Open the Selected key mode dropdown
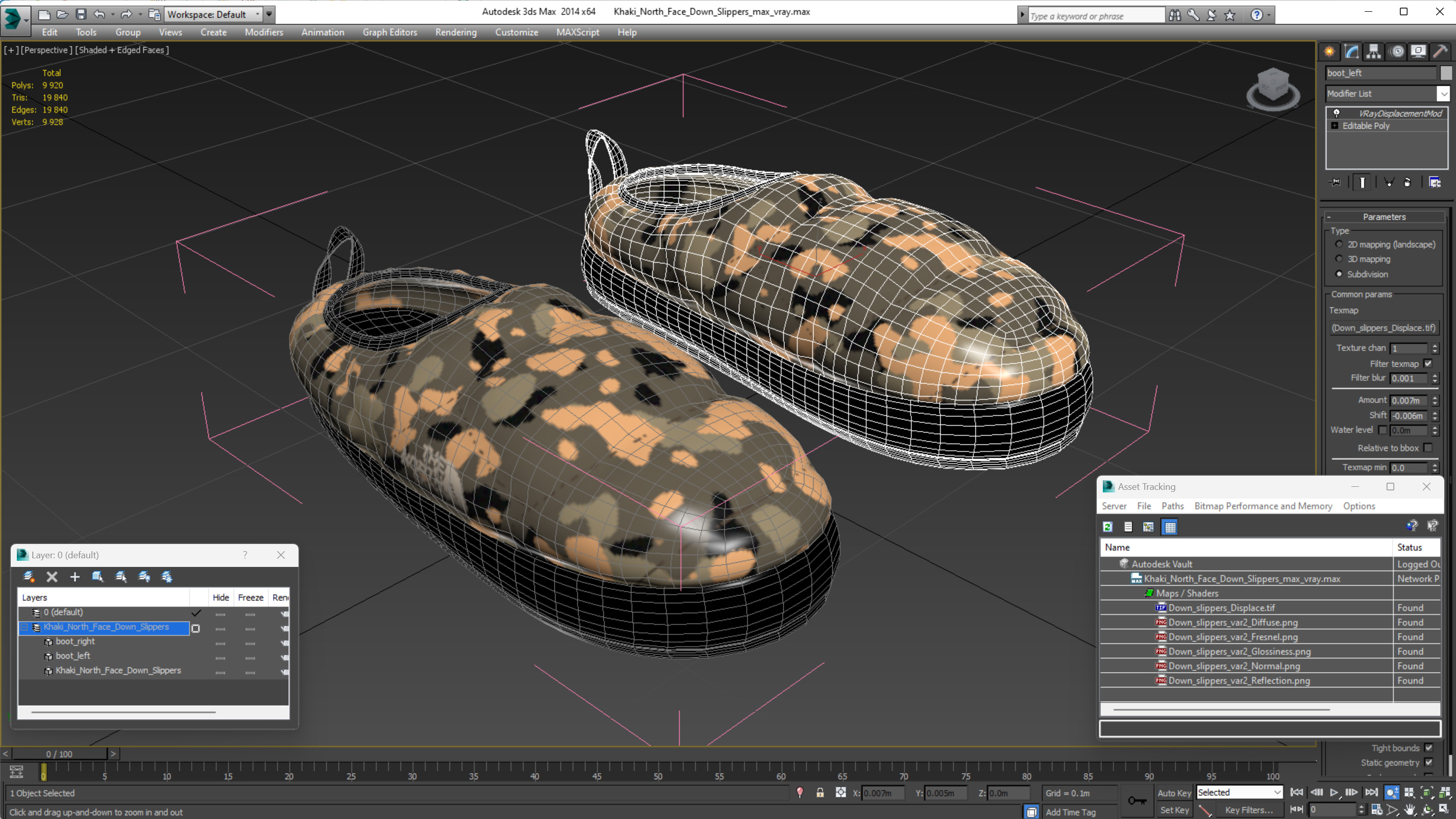Viewport: 1456px width, 819px height. click(x=1240, y=792)
